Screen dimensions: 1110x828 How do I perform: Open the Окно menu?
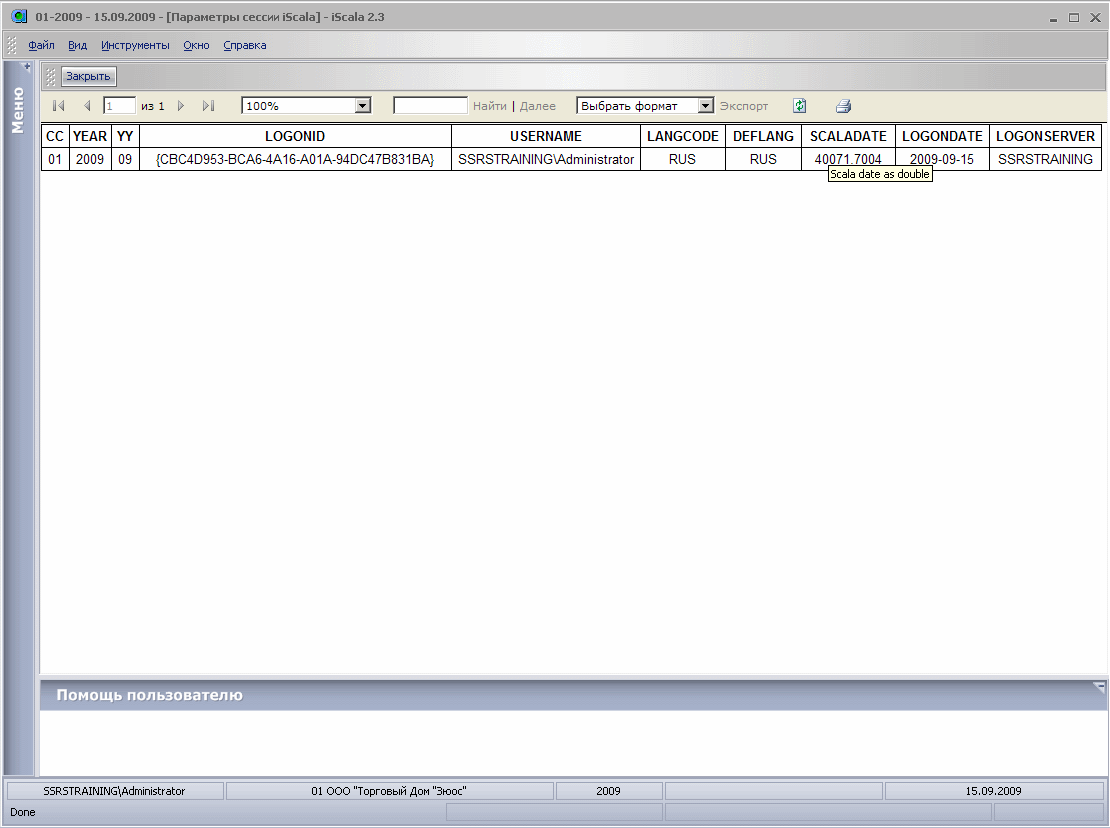coord(196,45)
